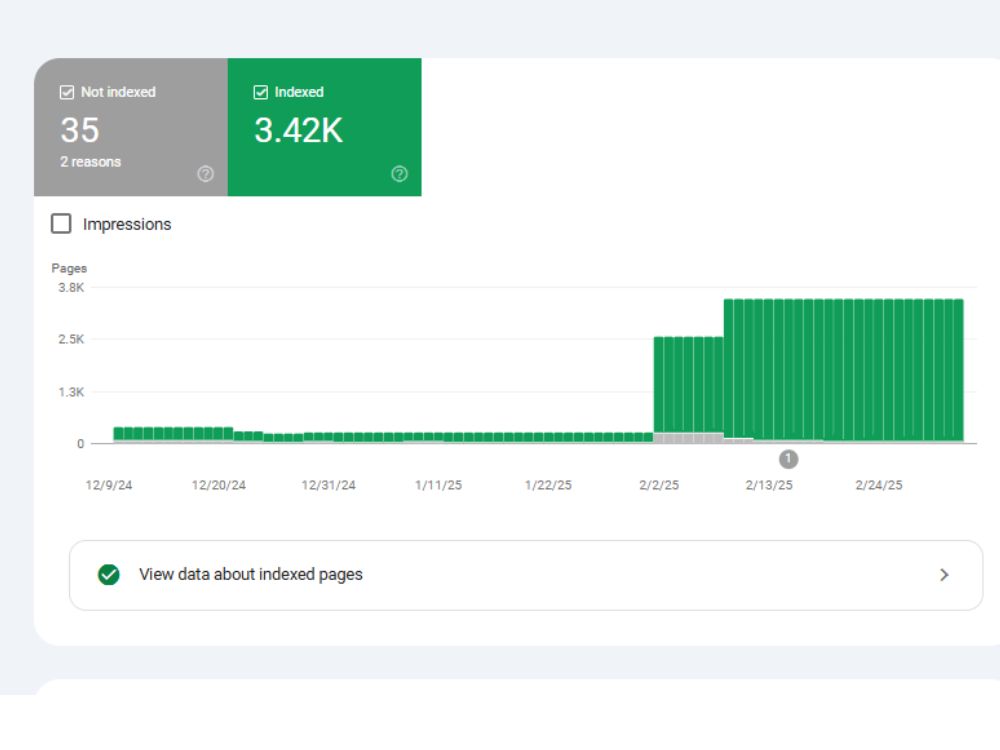Click the 12/9/24 date label

click(x=109, y=485)
